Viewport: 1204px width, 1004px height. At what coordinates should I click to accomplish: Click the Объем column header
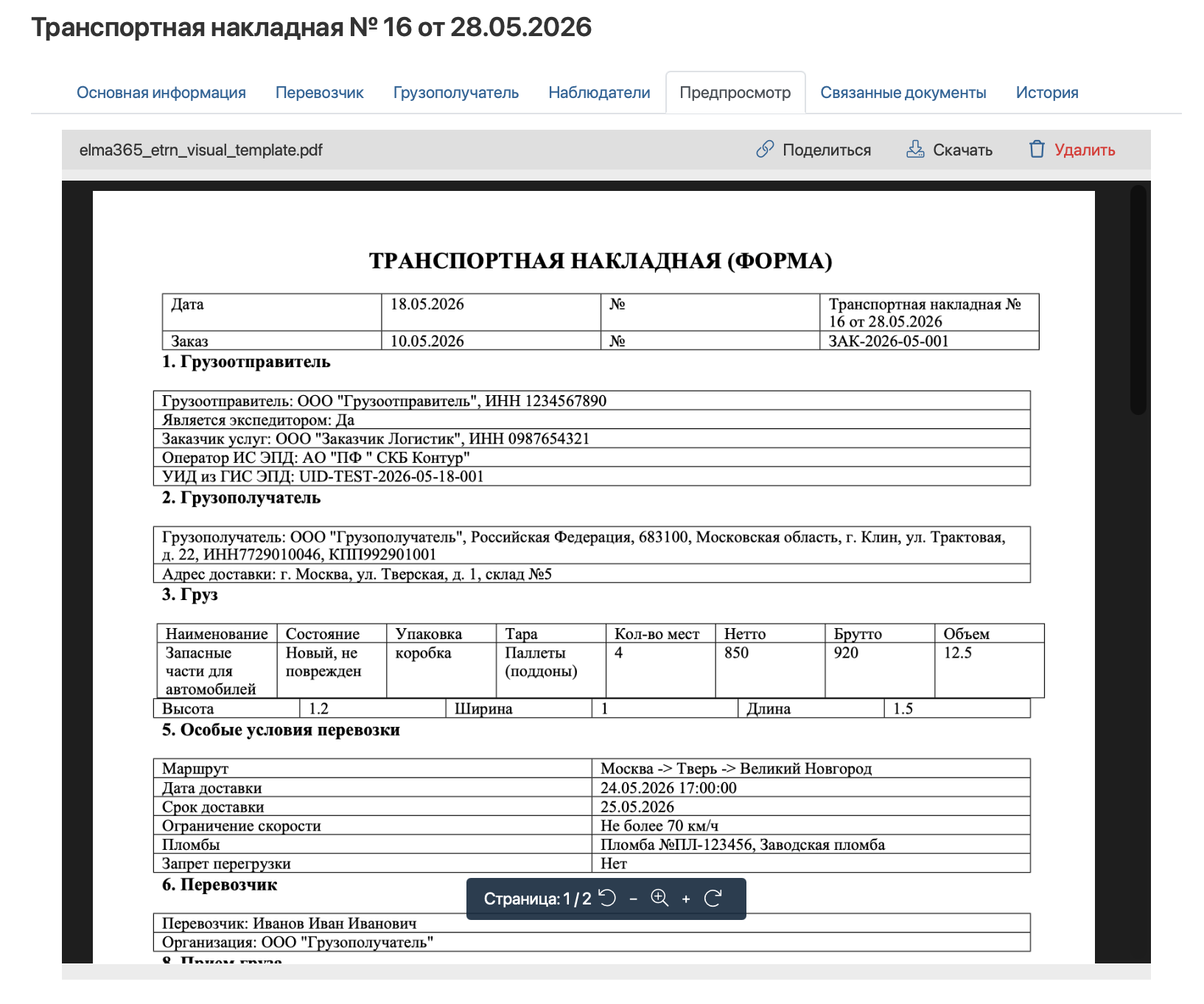coord(990,633)
